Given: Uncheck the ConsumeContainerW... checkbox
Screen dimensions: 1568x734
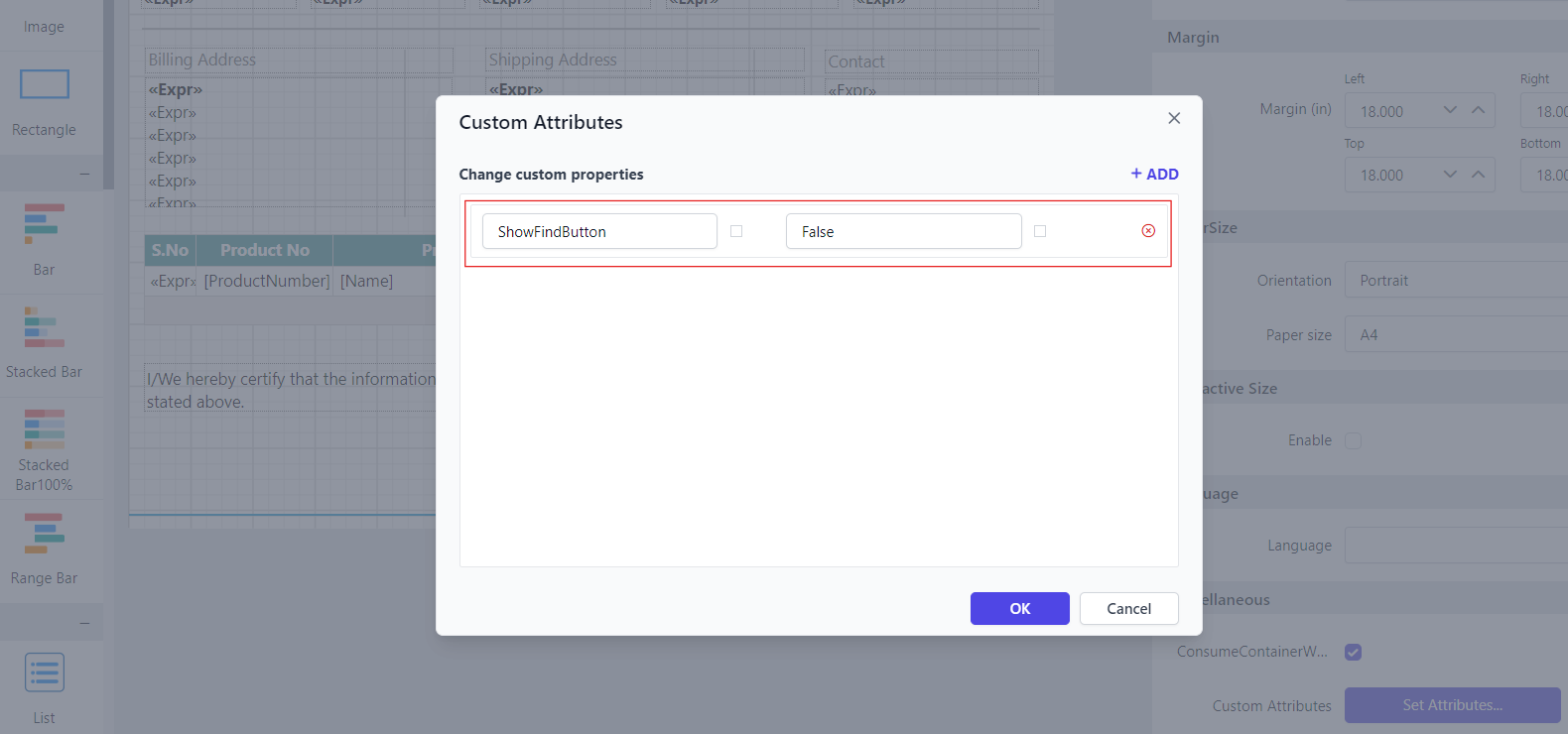Looking at the screenshot, I should [x=1353, y=652].
